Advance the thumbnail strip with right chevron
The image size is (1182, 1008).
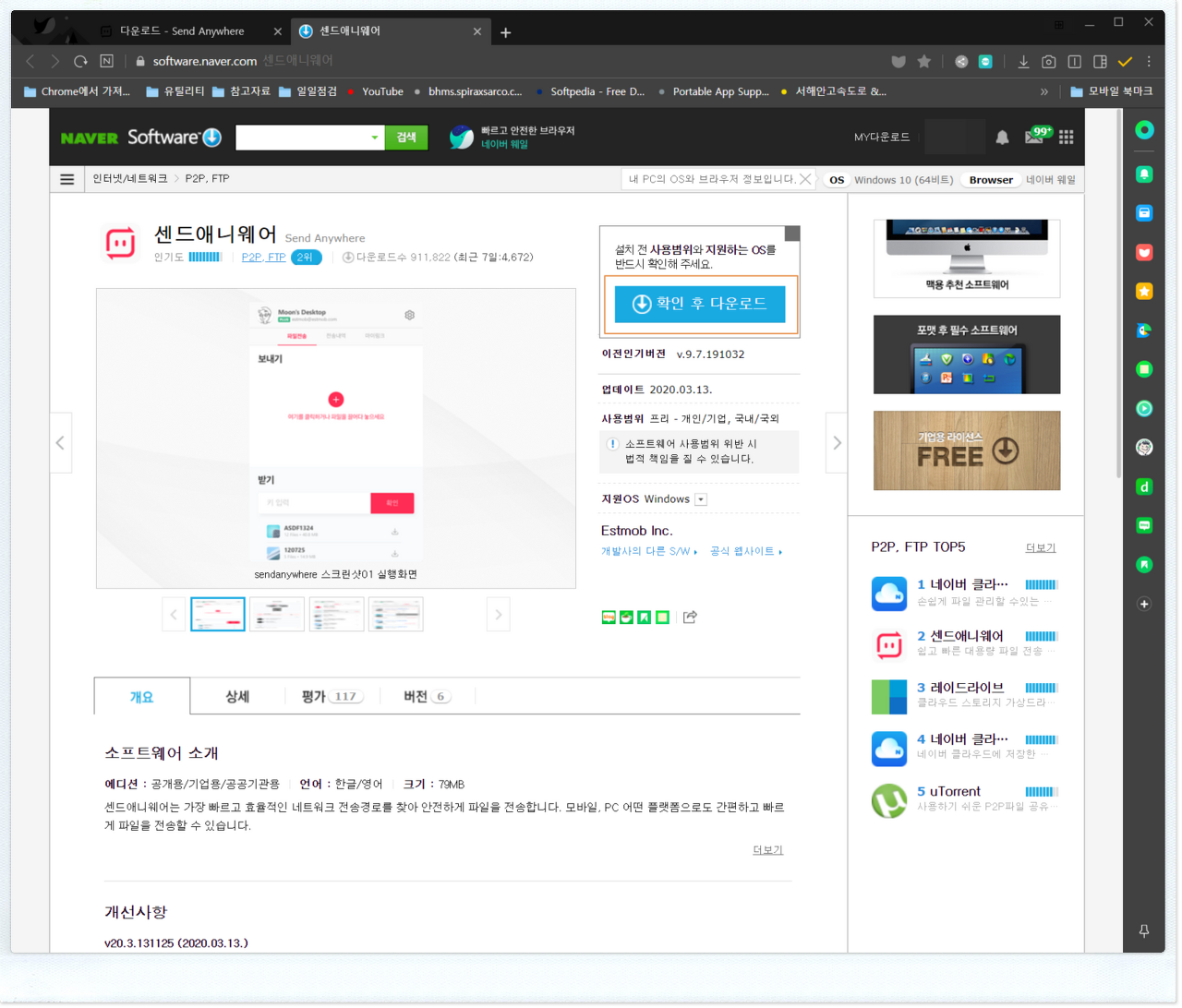pos(499,615)
